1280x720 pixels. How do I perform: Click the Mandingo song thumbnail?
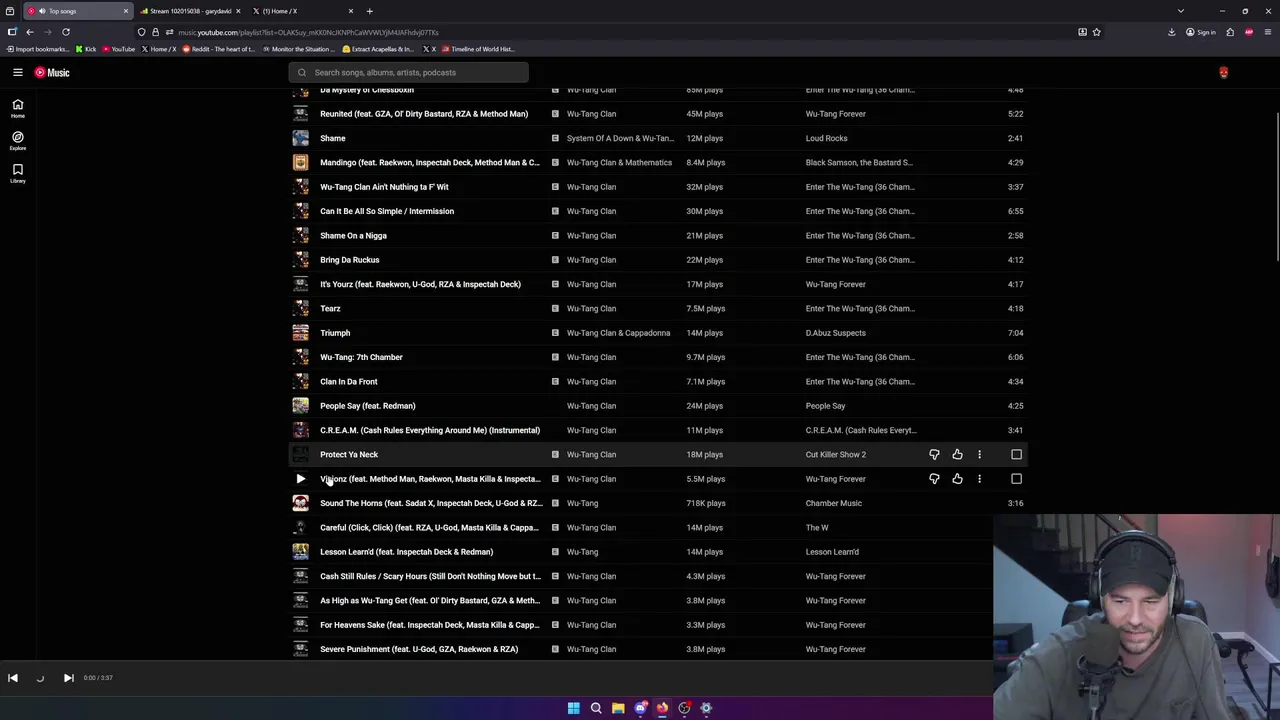coord(300,162)
